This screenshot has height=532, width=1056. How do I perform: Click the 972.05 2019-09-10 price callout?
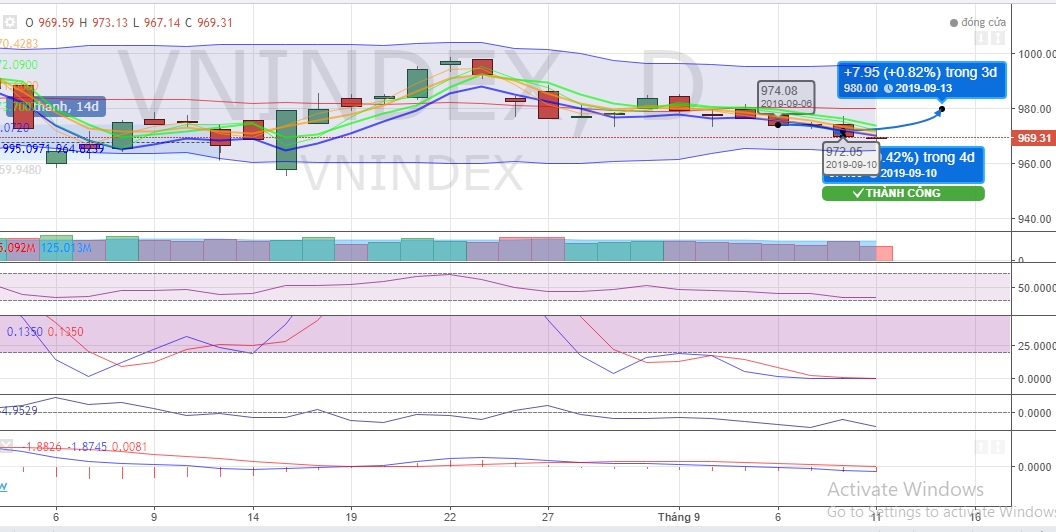coord(851,158)
